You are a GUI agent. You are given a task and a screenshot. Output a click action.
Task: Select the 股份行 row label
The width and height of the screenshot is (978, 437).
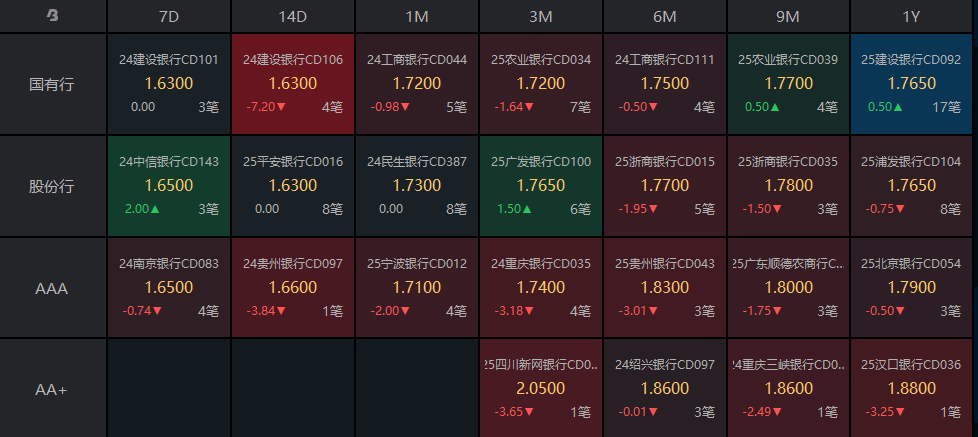point(52,186)
